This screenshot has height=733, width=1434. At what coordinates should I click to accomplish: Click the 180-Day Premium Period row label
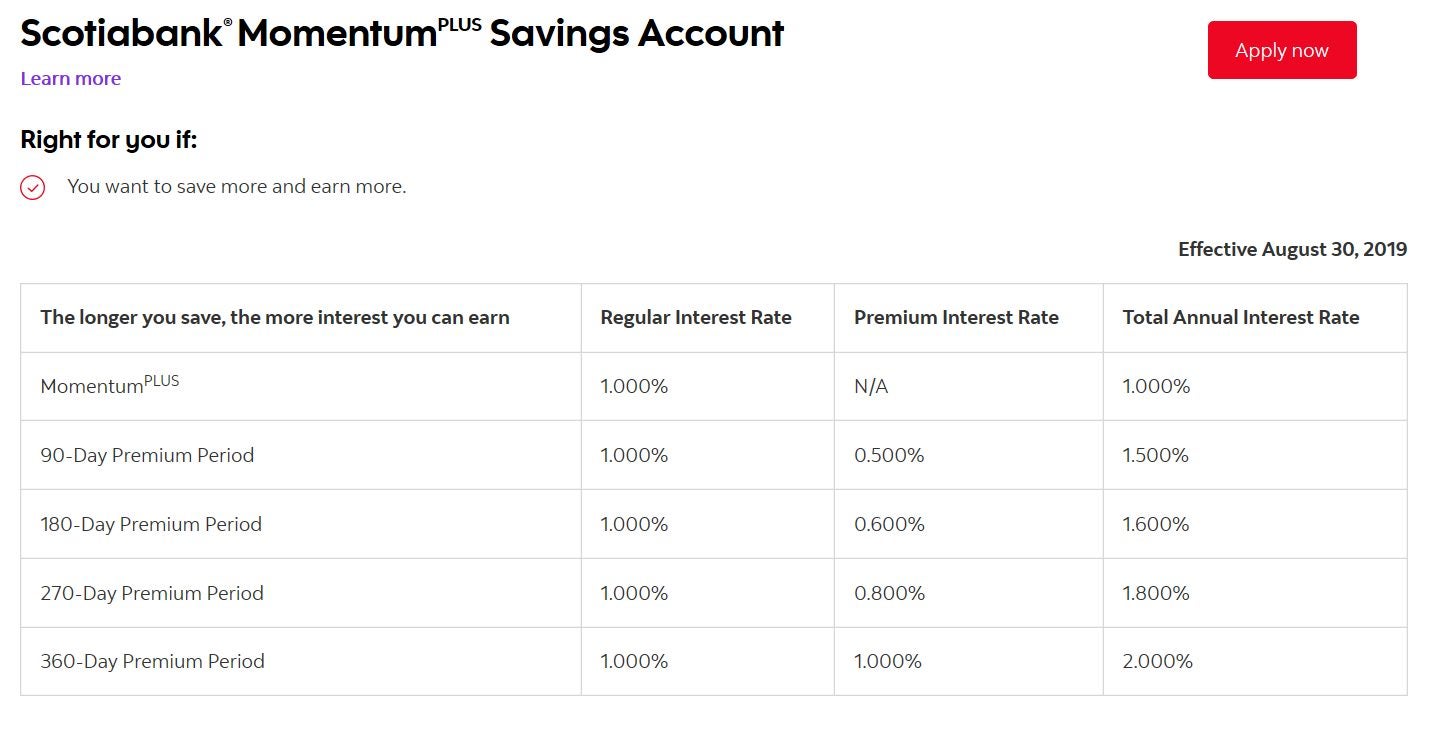pyautogui.click(x=151, y=524)
